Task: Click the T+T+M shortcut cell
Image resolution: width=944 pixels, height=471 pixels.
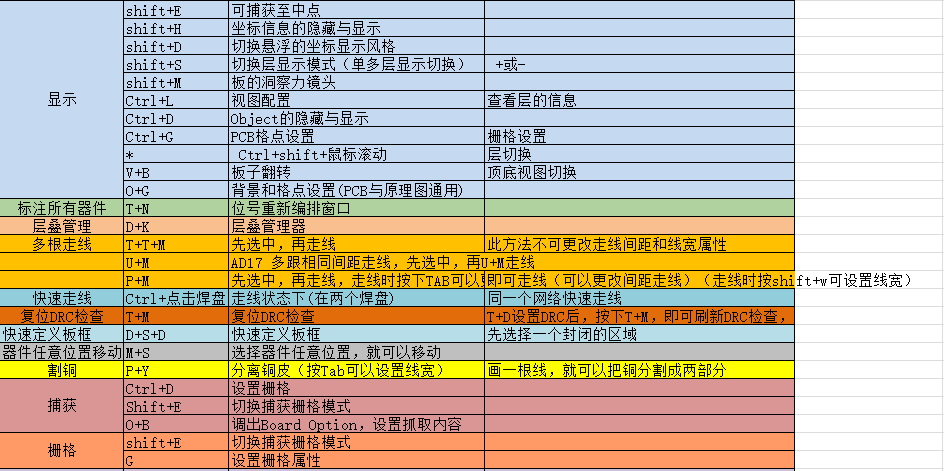Action: click(176, 245)
